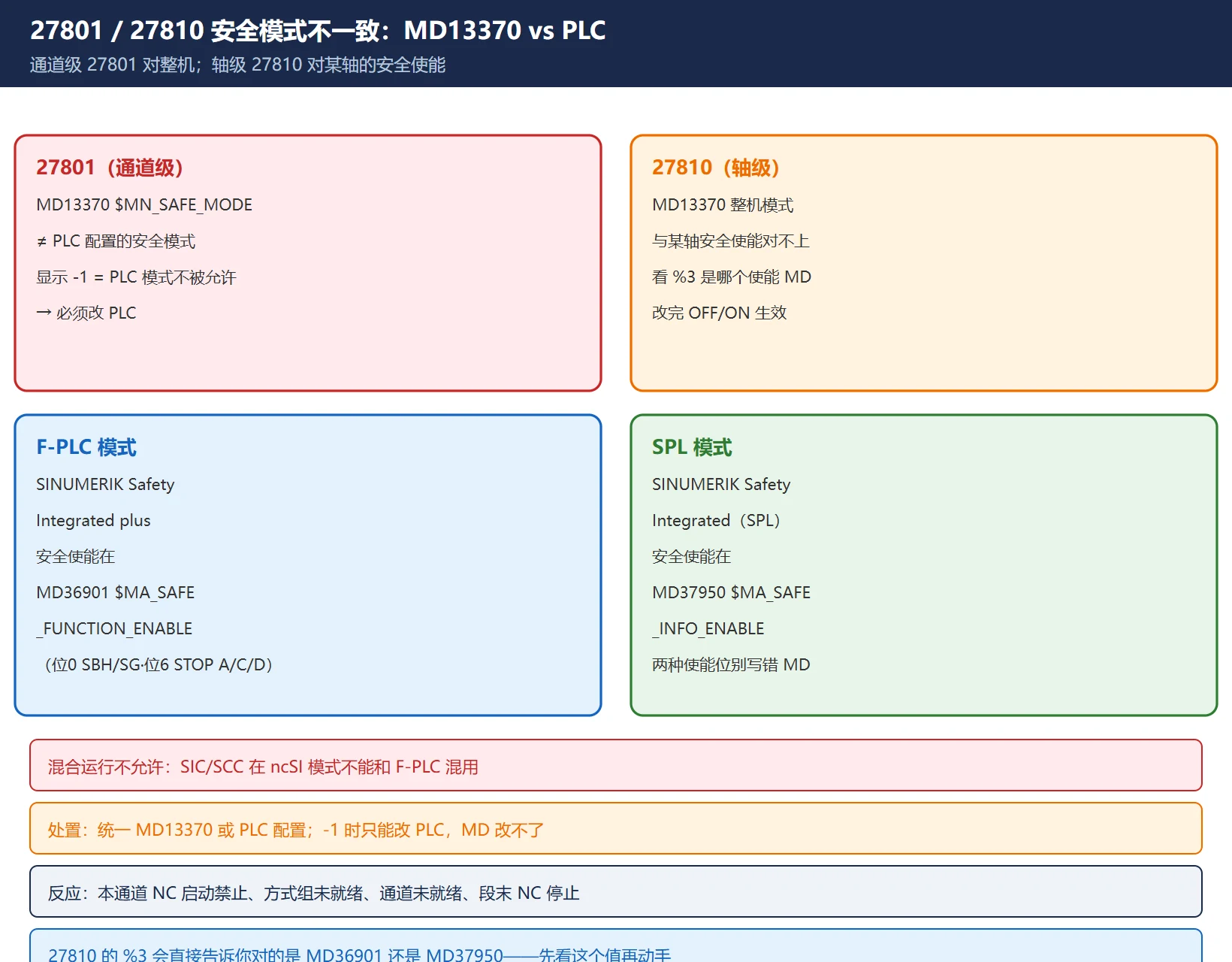Viewport: 1232px width, 962px height.
Task: Click 'Integrated（SPL）' text
Action: (717, 520)
